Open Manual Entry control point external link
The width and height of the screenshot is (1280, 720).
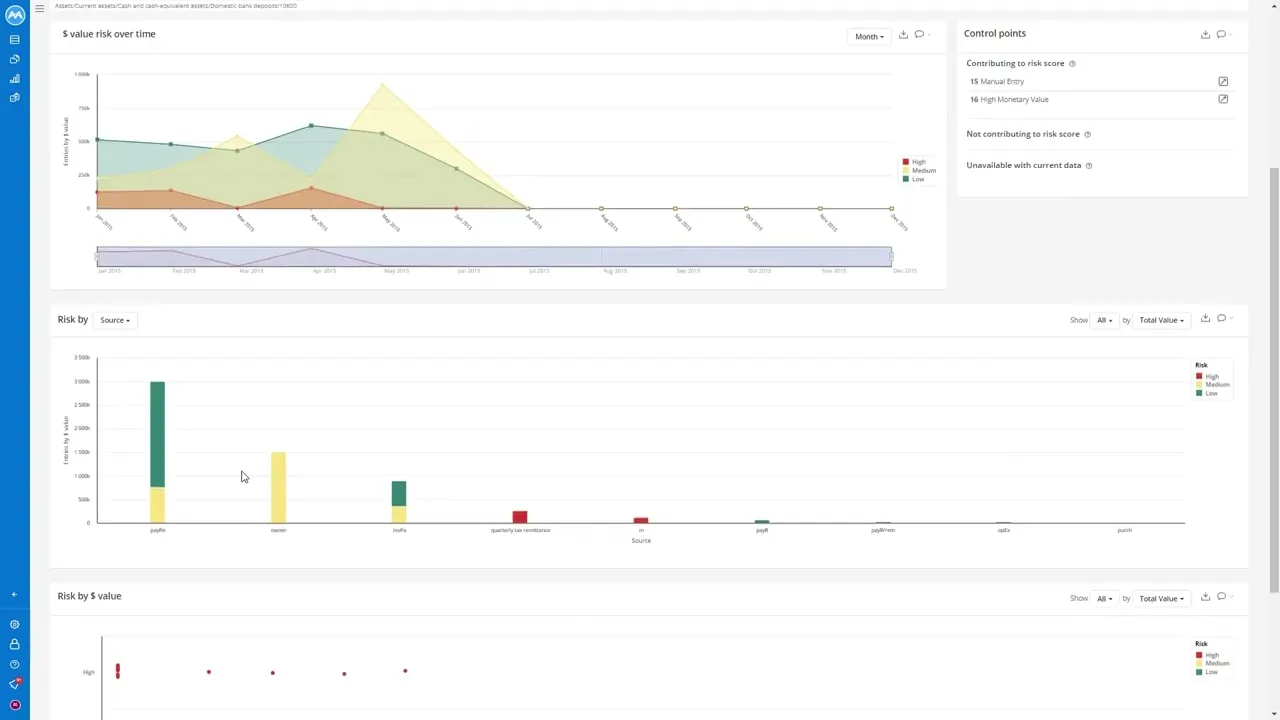coord(1222,81)
